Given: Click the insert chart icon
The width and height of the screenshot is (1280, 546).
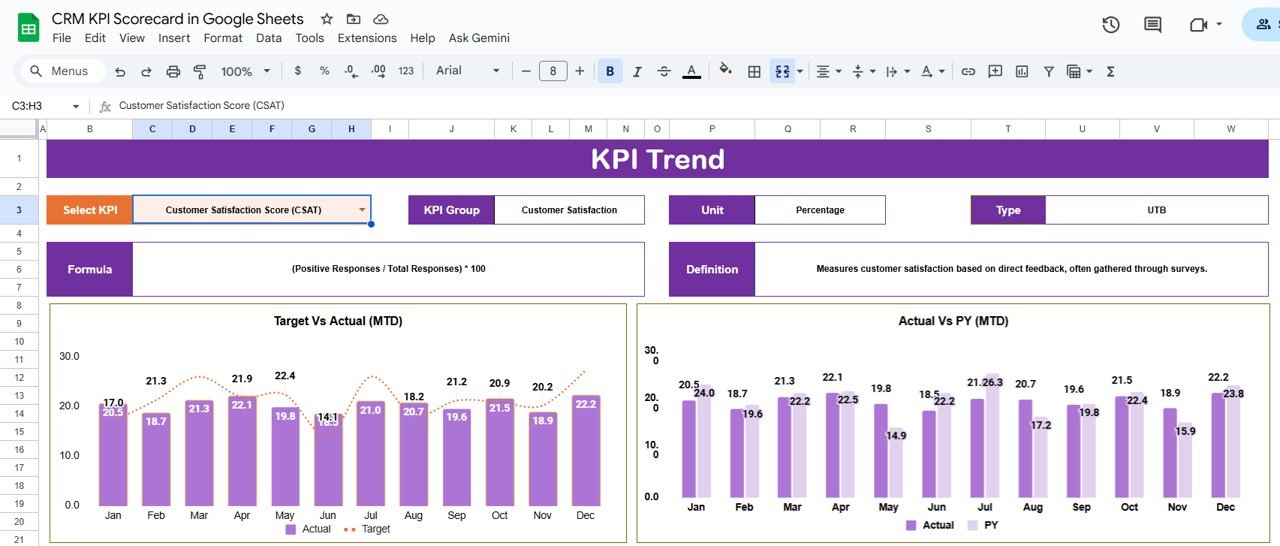Looking at the screenshot, I should (1021, 71).
